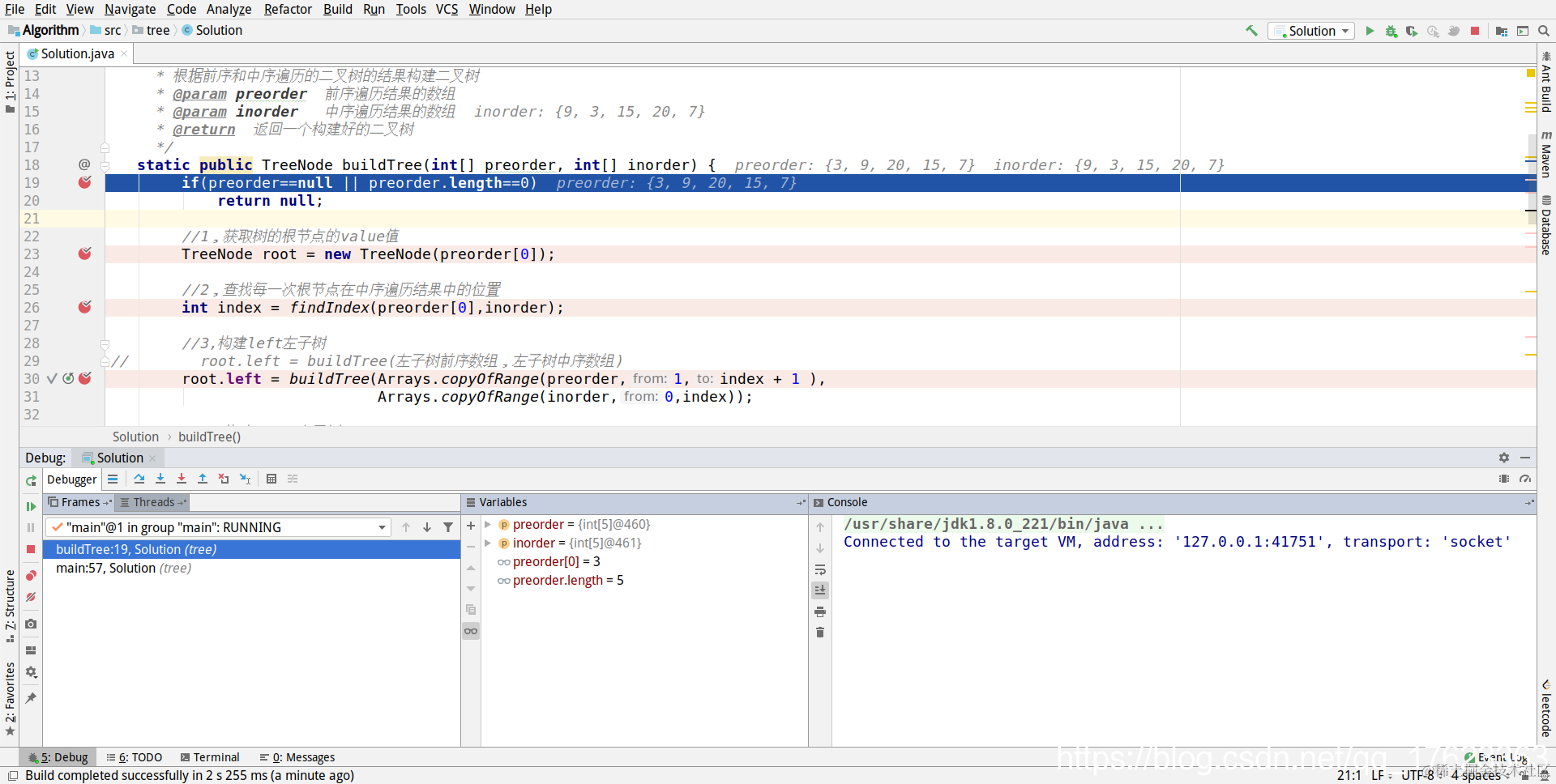The height and width of the screenshot is (784, 1556).
Task: Toggle frames filter funnel icon
Action: [x=448, y=527]
